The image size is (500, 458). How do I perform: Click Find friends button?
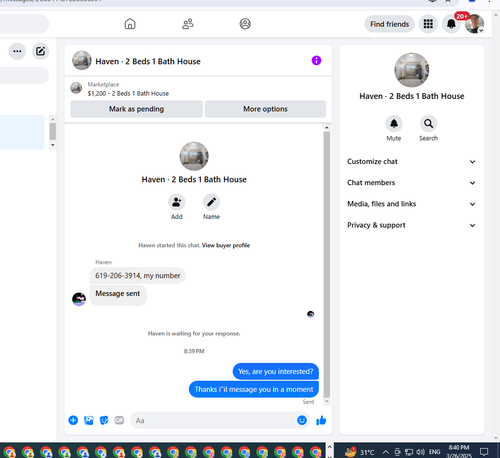[x=389, y=24]
